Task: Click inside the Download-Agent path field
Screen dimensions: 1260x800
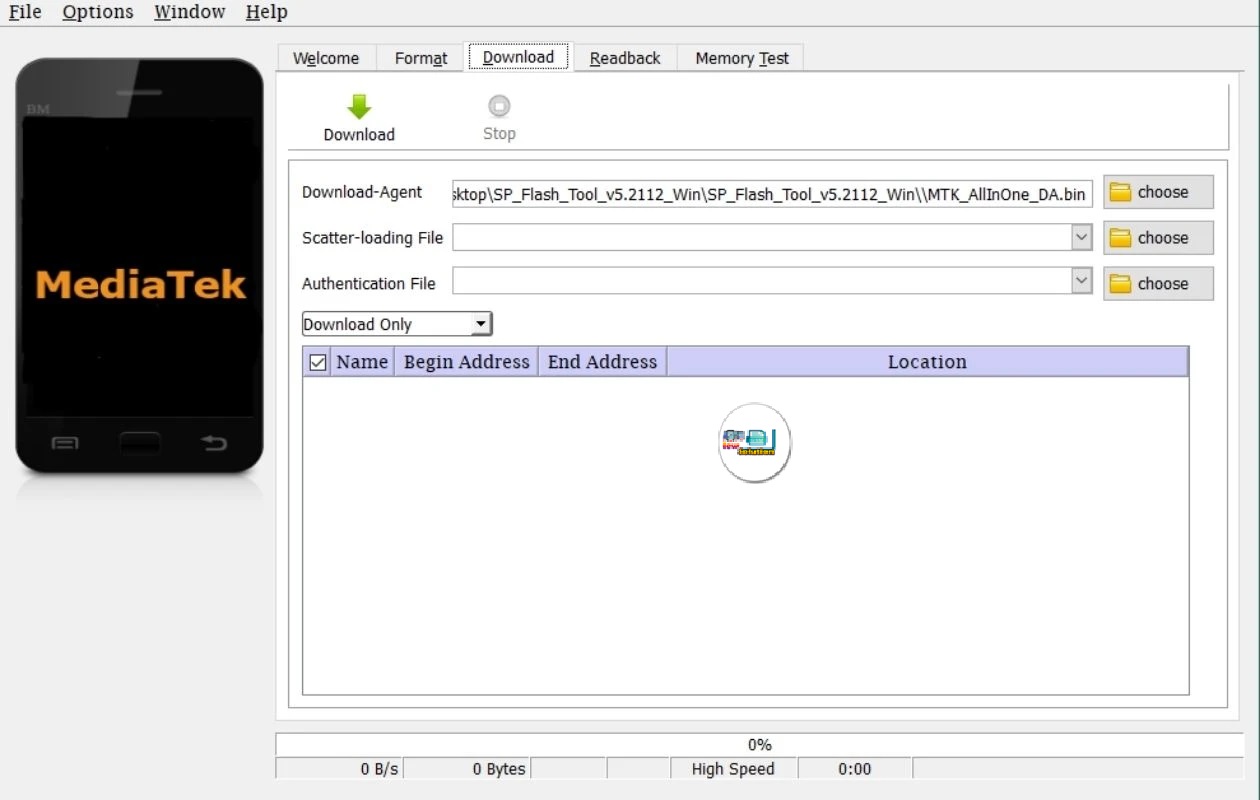Action: (770, 193)
